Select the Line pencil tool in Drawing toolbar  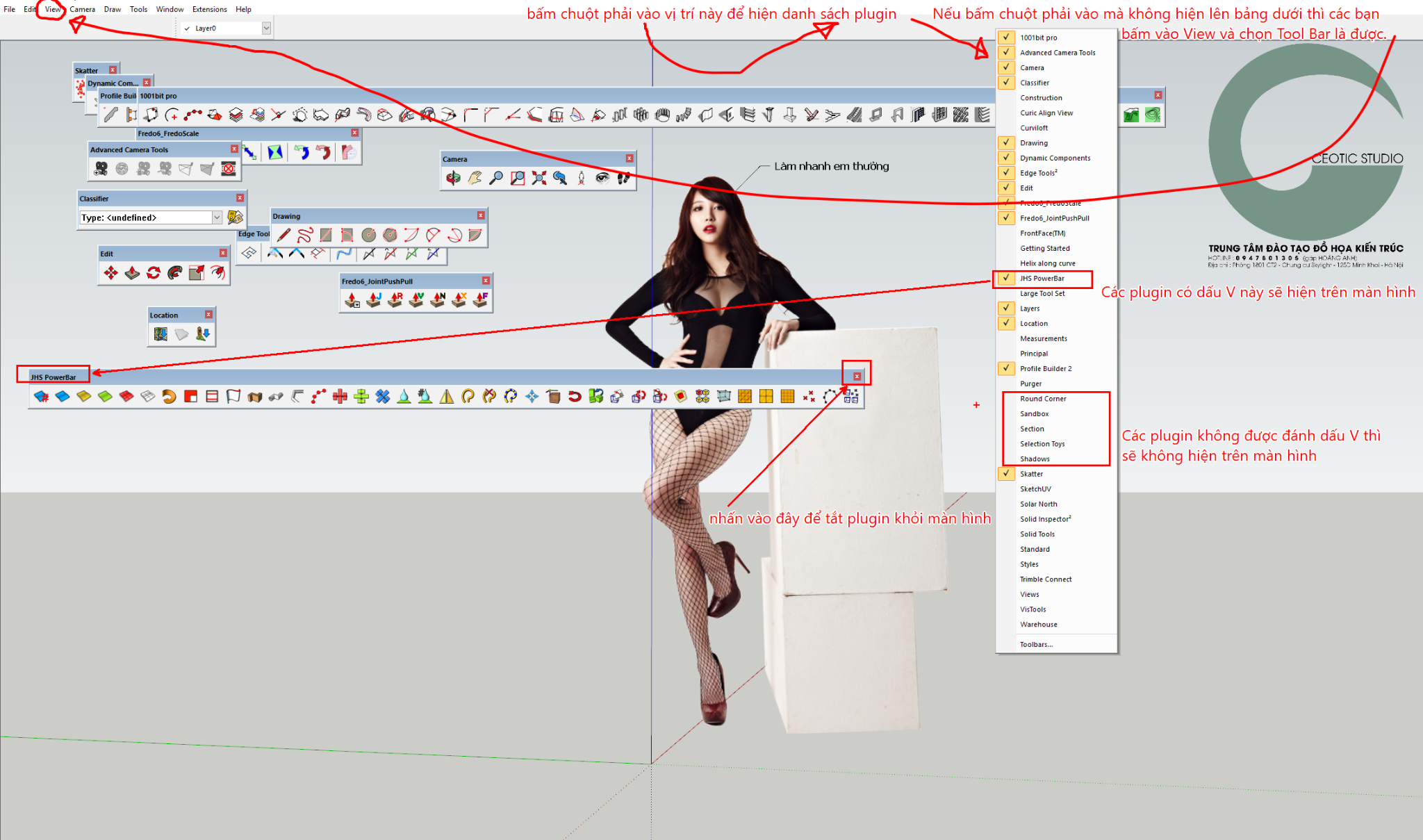pyautogui.click(x=283, y=235)
